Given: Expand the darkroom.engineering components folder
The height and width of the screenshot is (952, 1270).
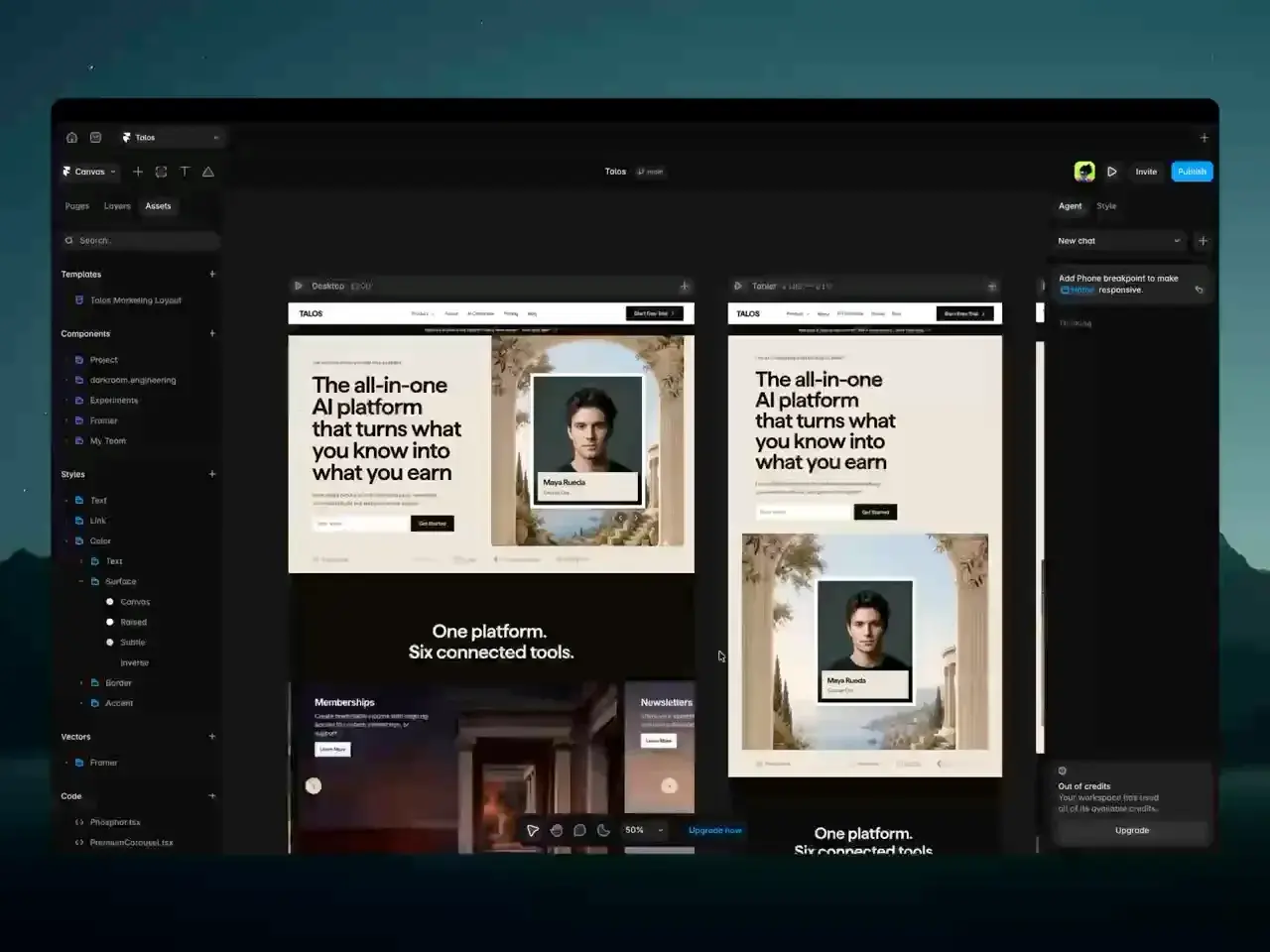Looking at the screenshot, I should 67,380.
